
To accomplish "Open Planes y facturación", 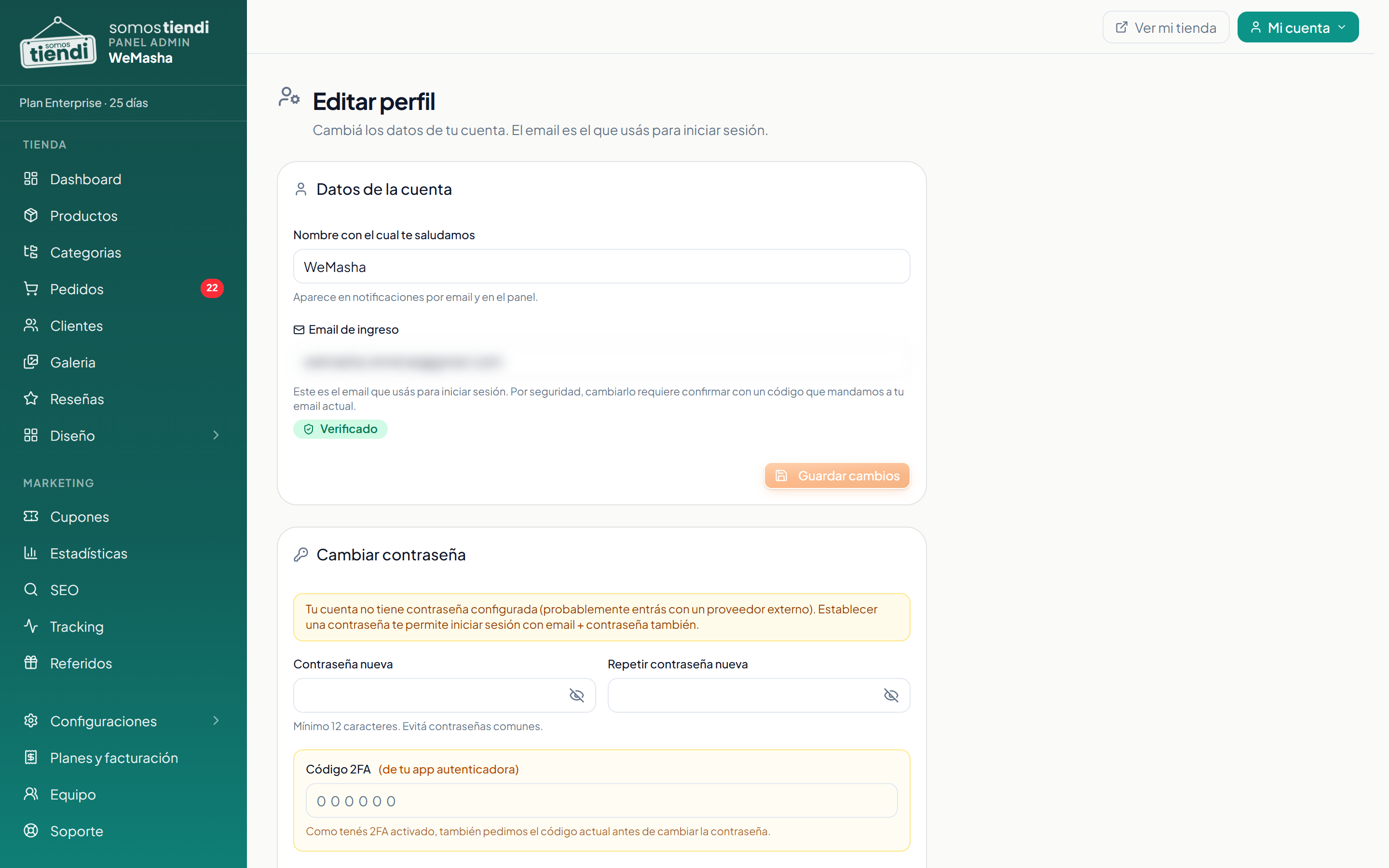I will [x=123, y=758].
